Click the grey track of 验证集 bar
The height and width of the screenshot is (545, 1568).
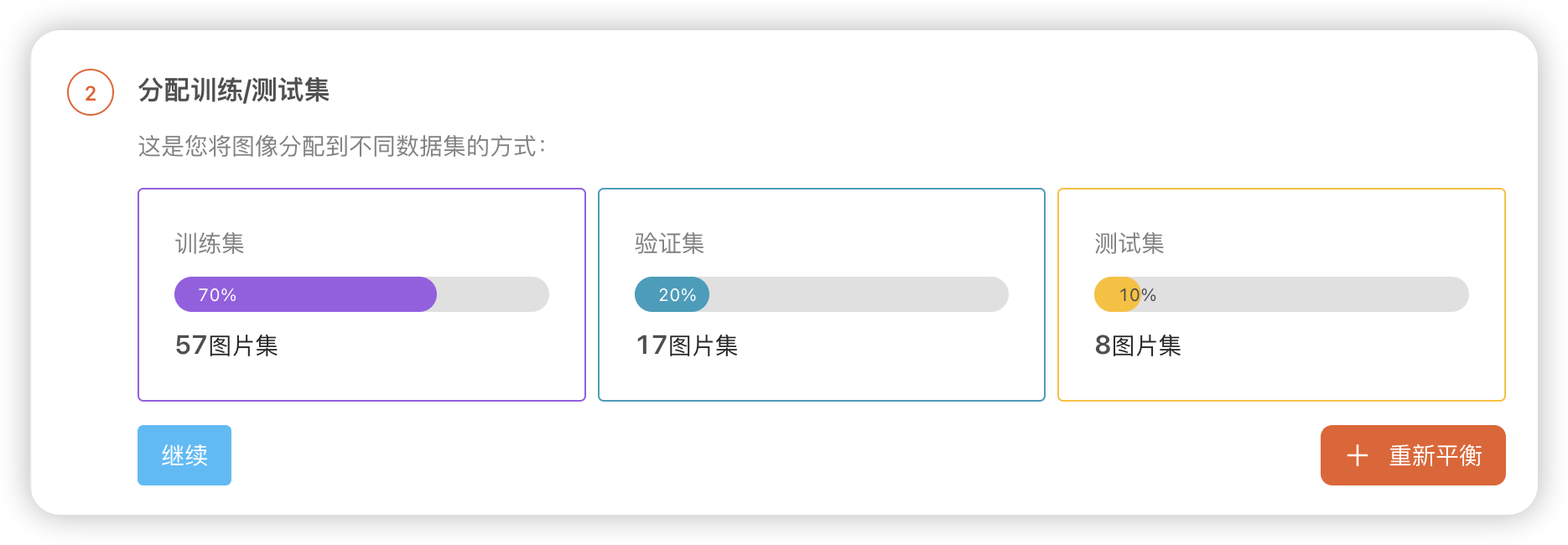tap(859, 294)
